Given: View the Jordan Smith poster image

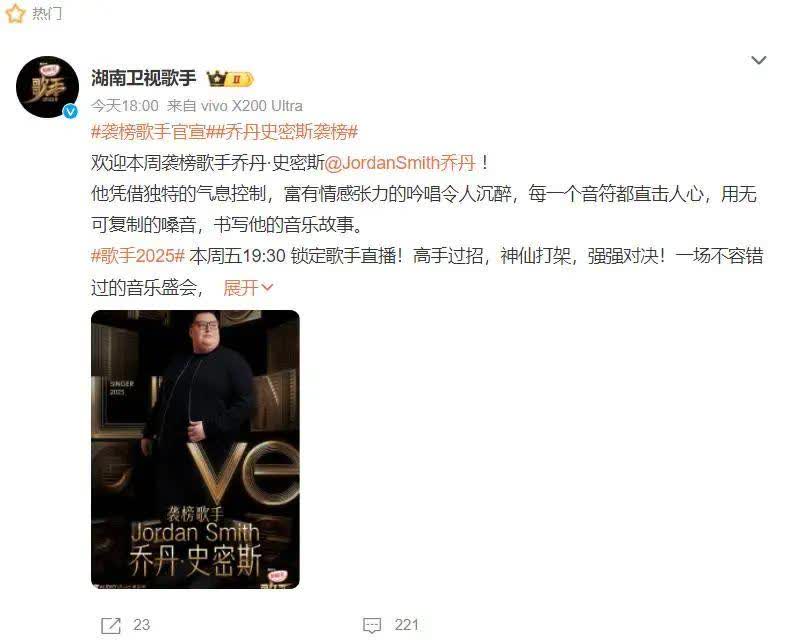Looking at the screenshot, I should click(195, 450).
